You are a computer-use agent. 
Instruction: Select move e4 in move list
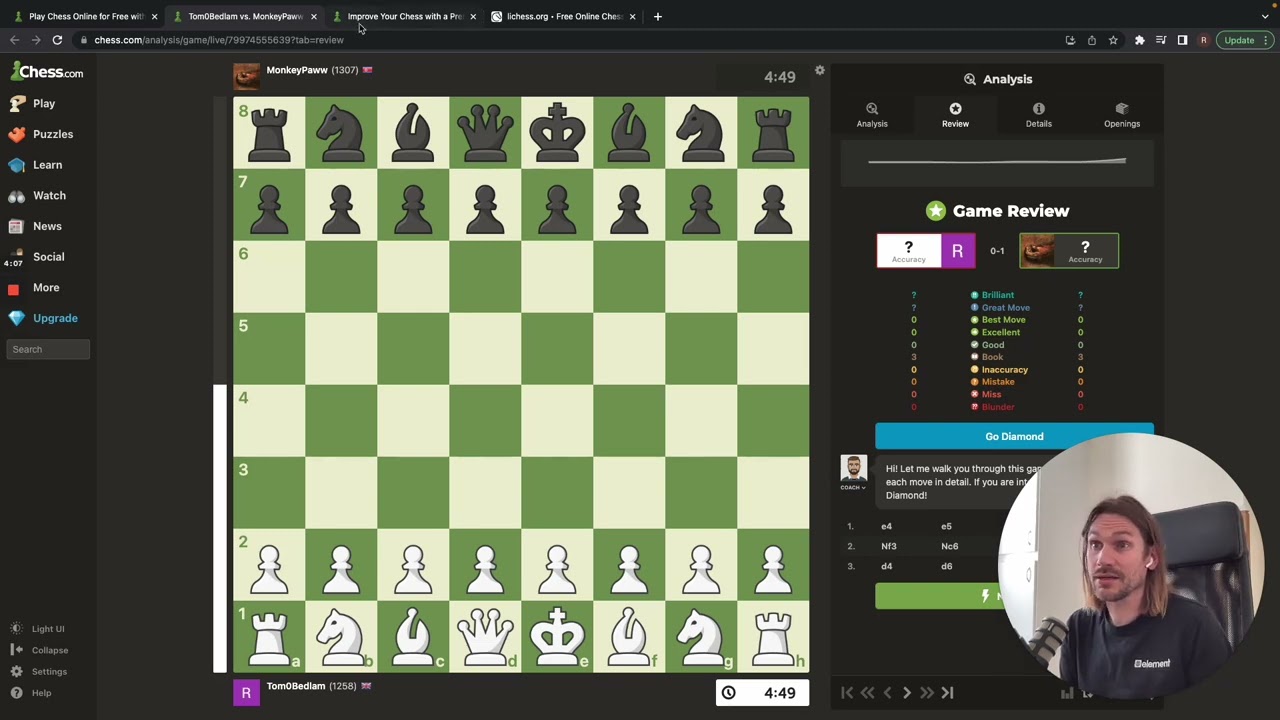coord(886,526)
